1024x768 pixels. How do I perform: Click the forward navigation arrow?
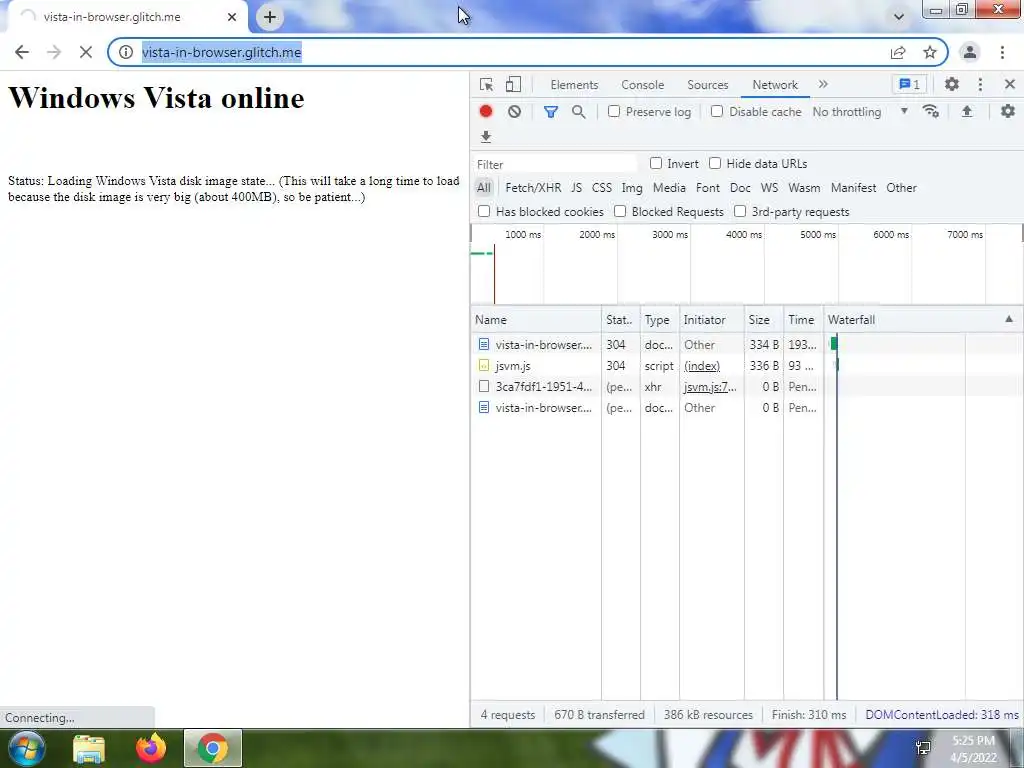[54, 52]
